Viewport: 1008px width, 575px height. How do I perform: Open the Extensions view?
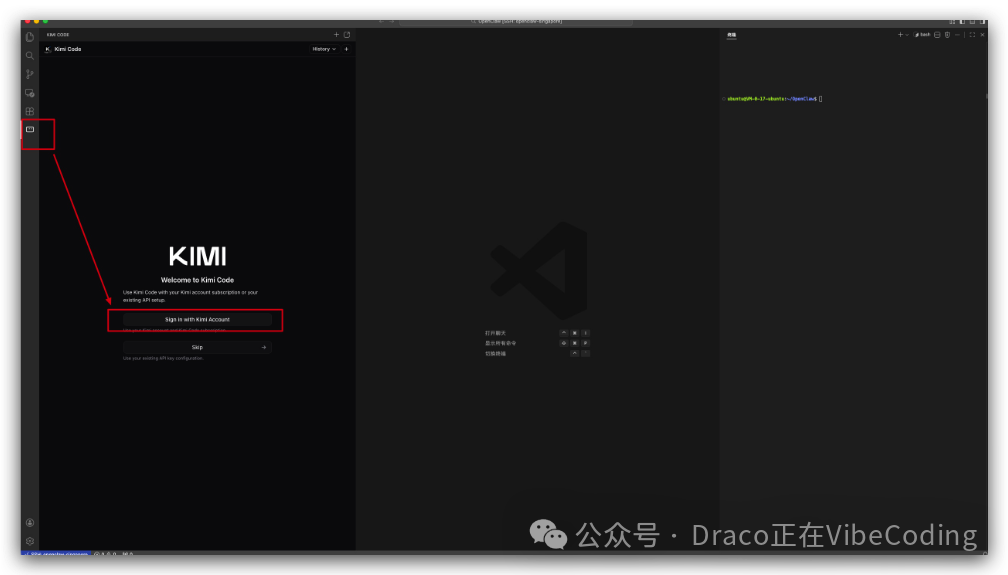tap(30, 111)
